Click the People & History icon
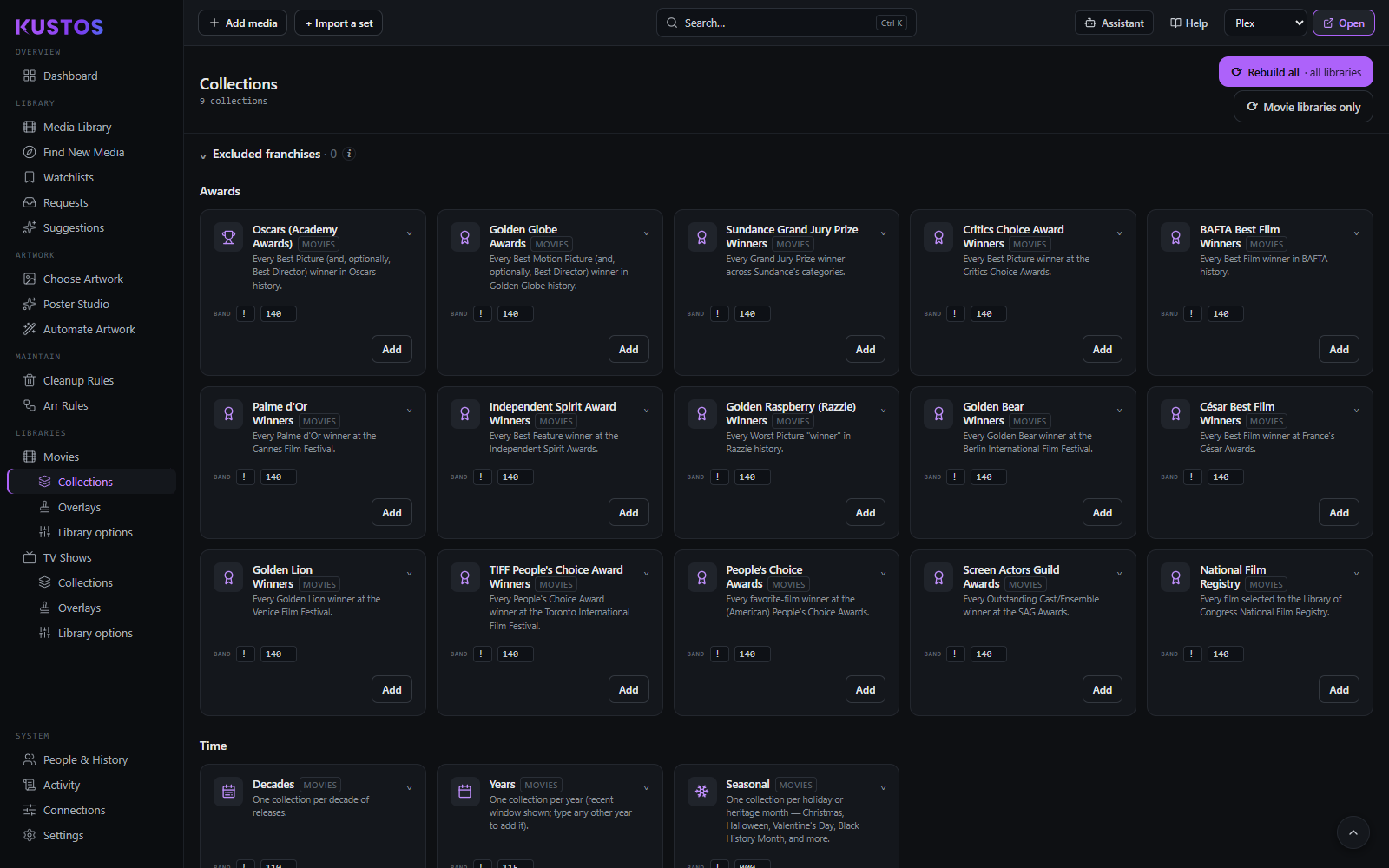The image size is (1389, 868). [30, 759]
